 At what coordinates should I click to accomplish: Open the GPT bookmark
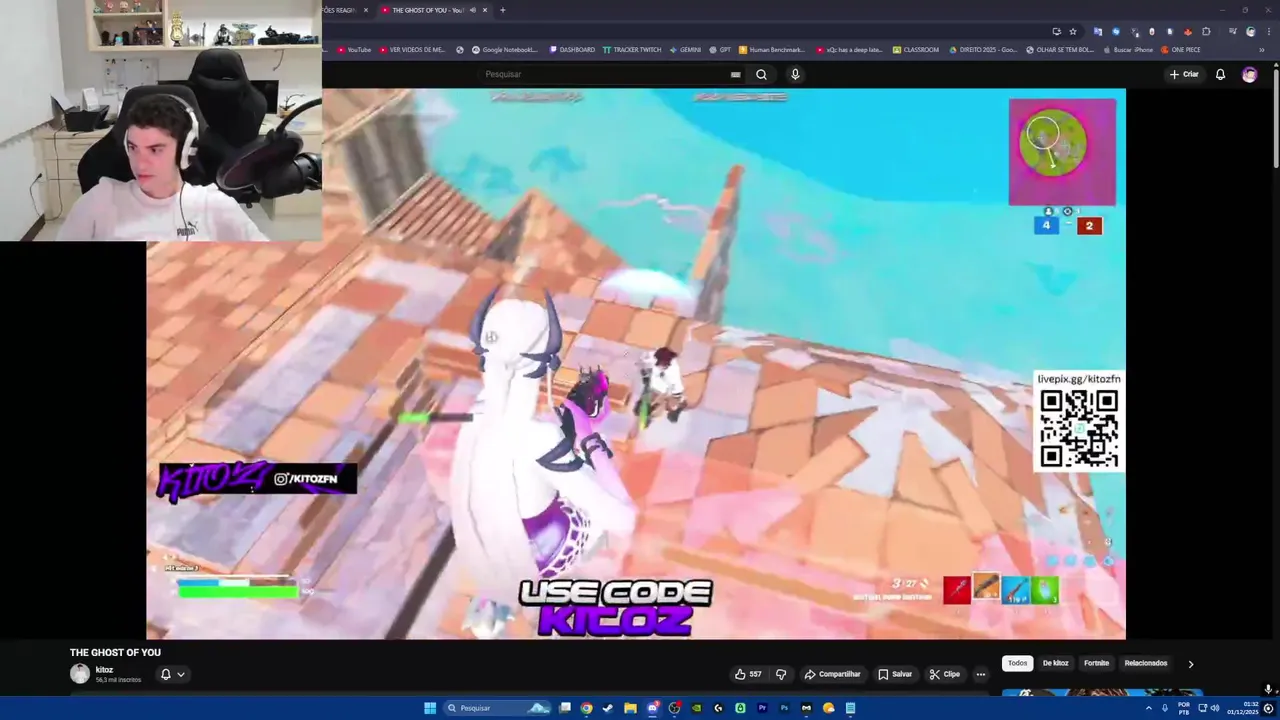coord(720,49)
